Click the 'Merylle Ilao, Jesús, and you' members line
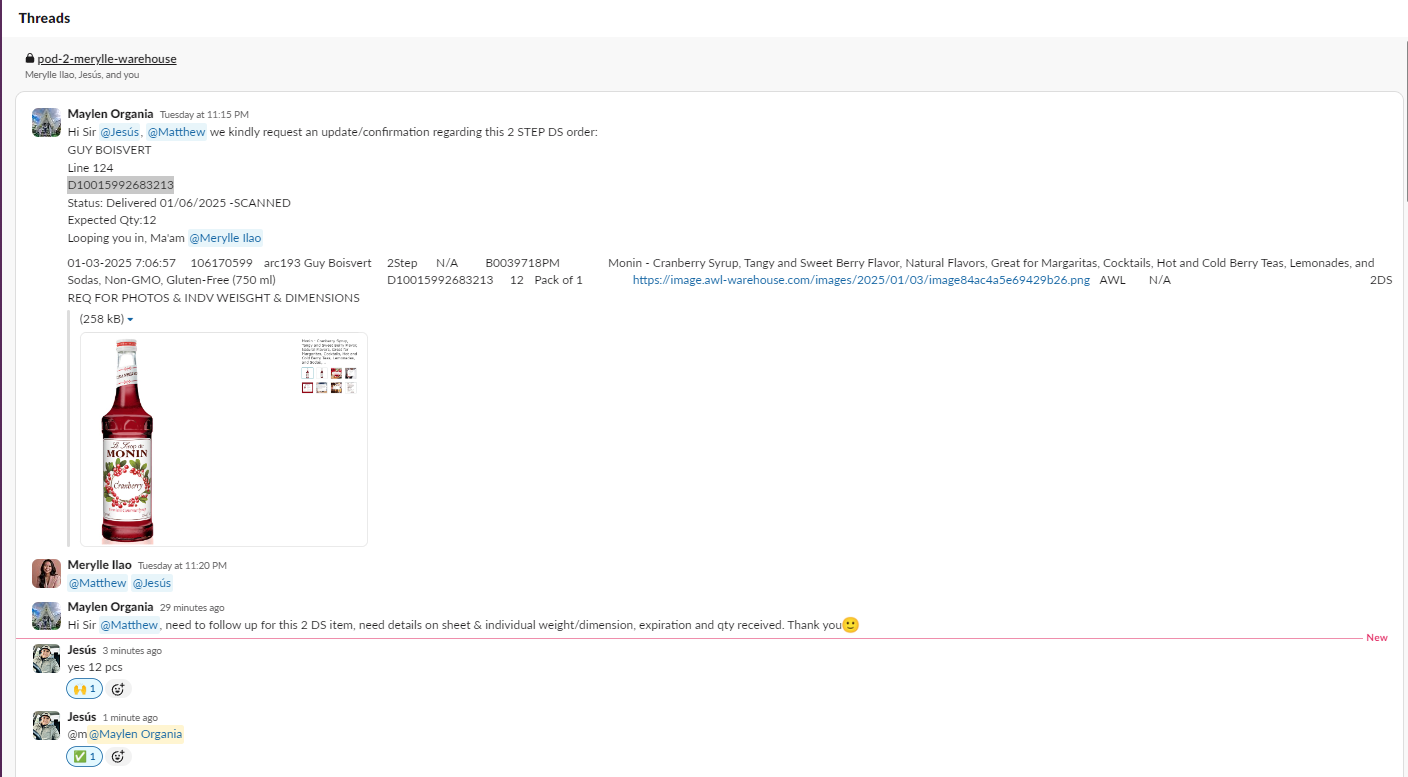This screenshot has height=777, width=1408. 82,74
